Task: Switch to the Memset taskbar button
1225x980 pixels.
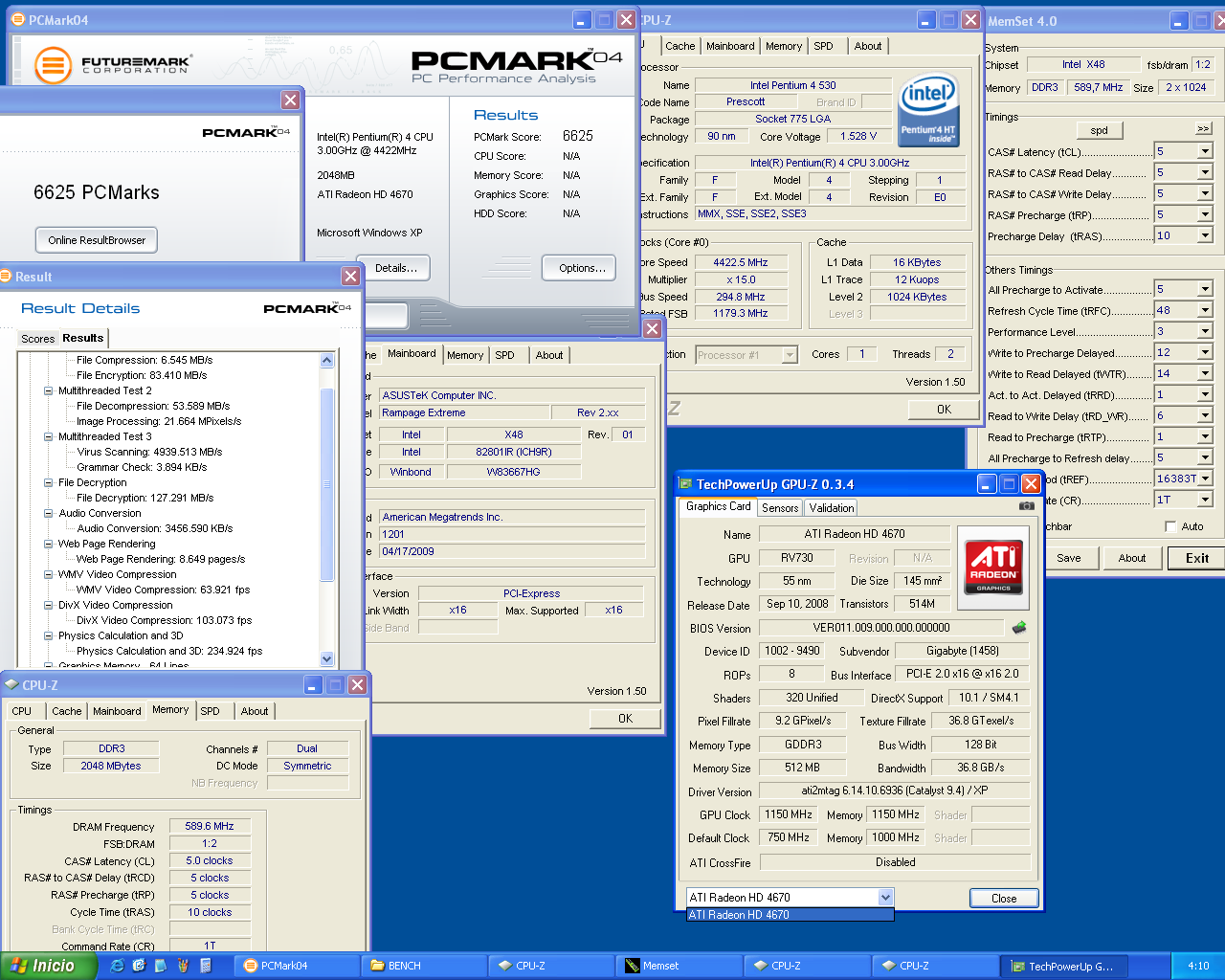Action: (679, 966)
